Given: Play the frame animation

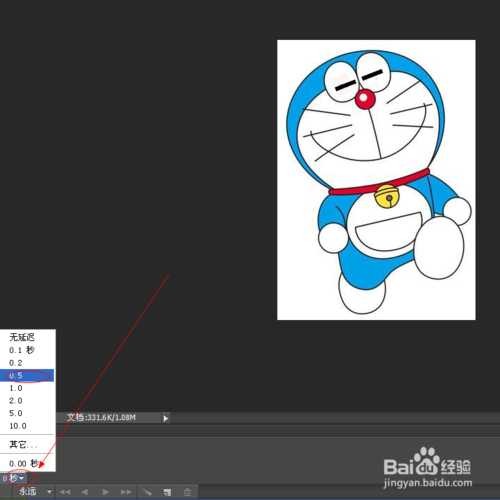Looking at the screenshot, I should click(x=105, y=492).
